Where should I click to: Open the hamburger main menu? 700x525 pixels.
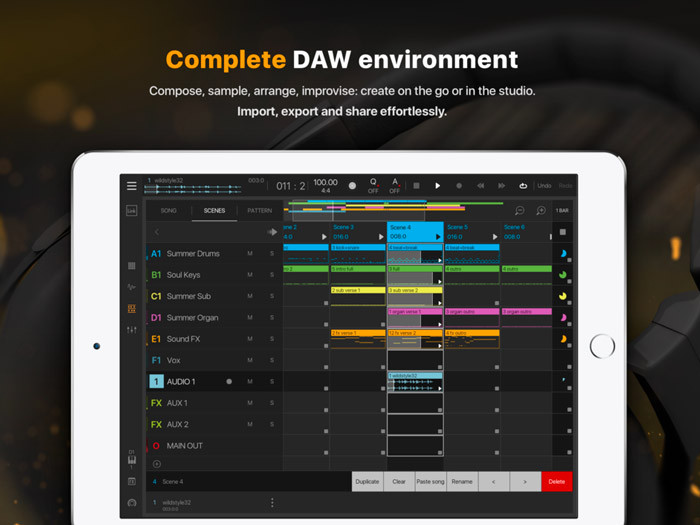click(132, 186)
